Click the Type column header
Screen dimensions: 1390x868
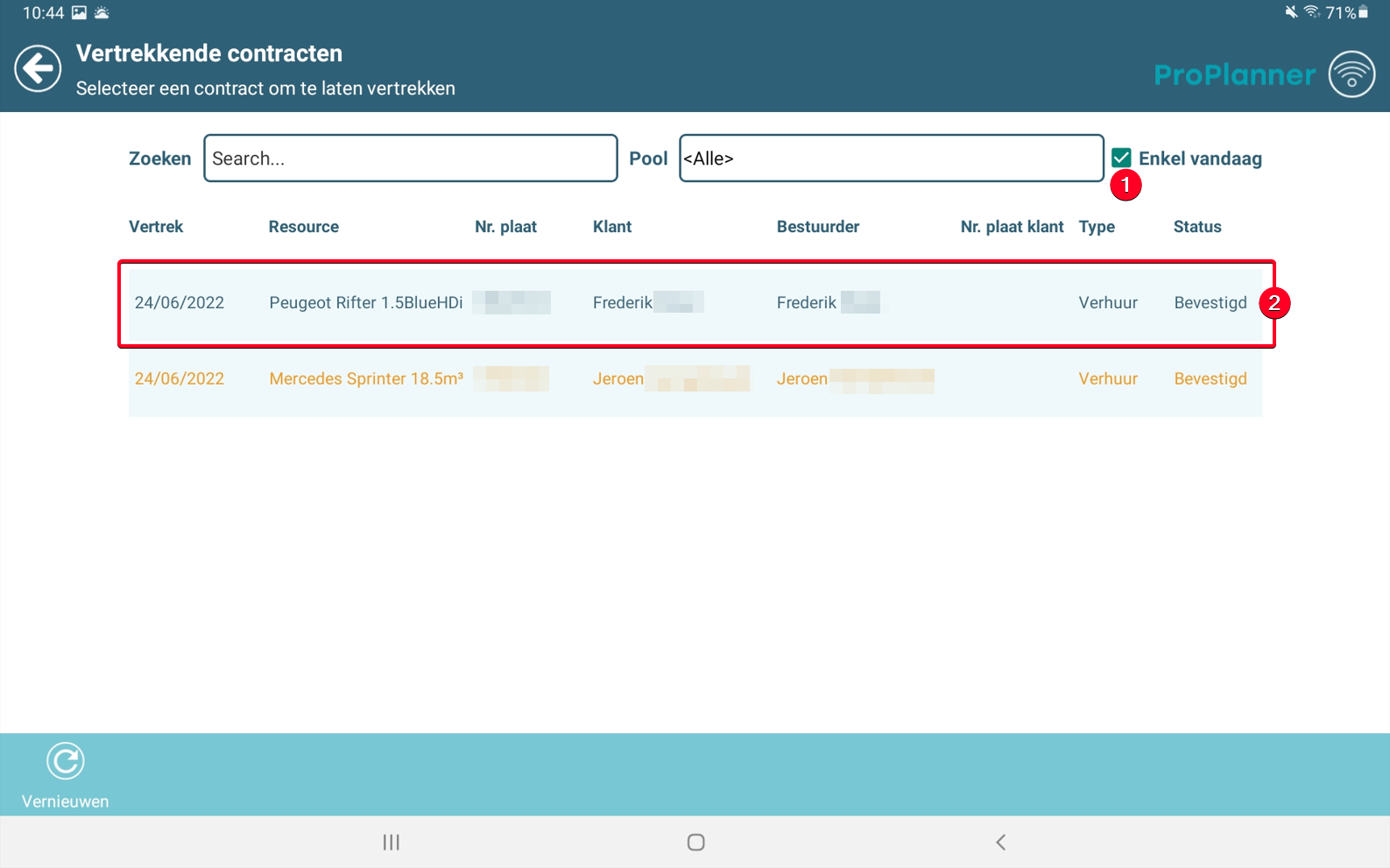point(1097,227)
